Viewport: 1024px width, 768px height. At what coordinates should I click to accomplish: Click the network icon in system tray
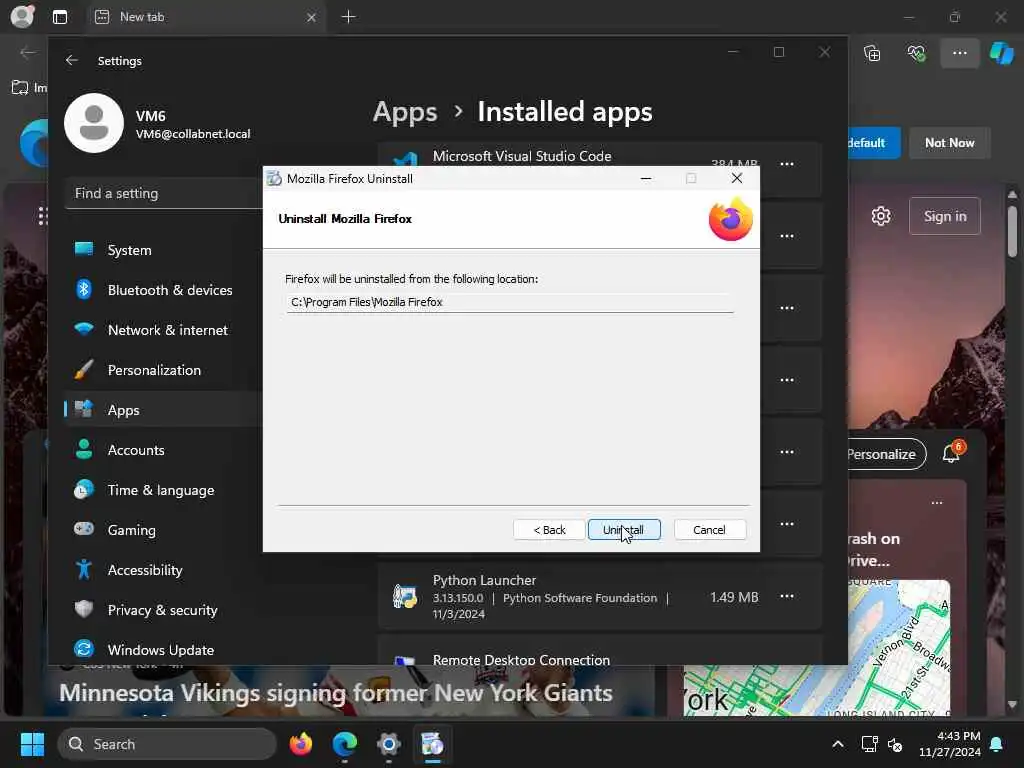point(870,744)
